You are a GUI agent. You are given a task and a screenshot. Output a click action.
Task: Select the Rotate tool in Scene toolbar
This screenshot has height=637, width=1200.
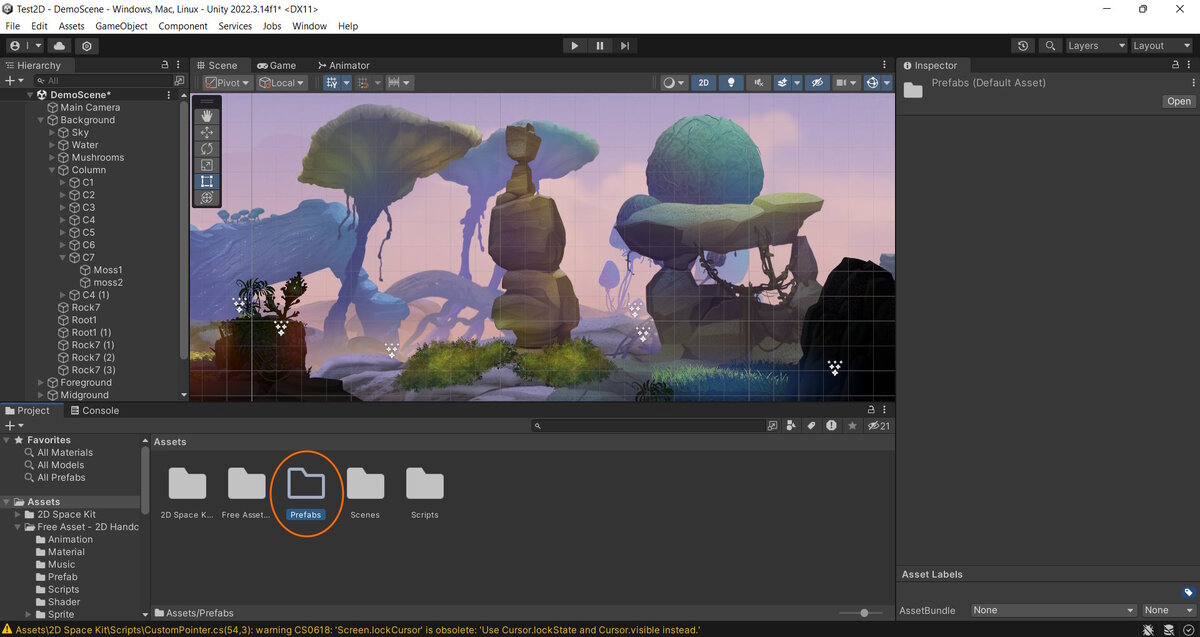[x=207, y=149]
